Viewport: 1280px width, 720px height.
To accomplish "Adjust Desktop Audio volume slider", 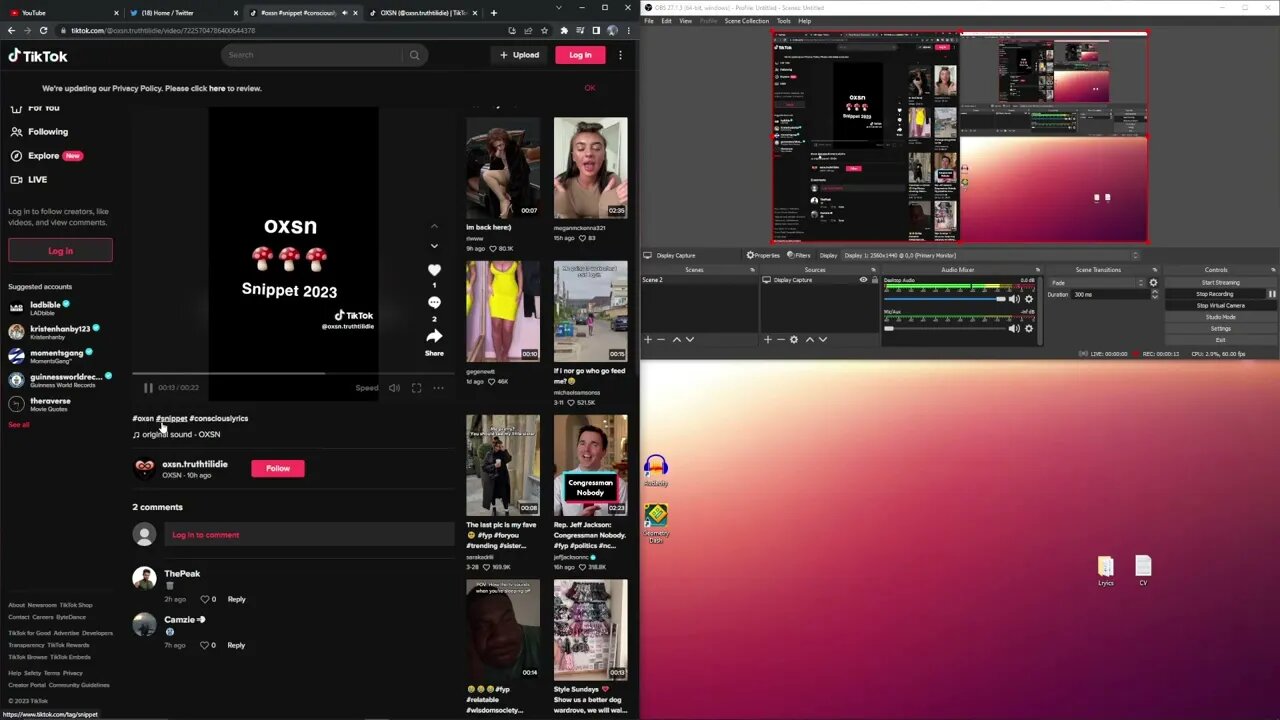I will click(x=945, y=299).
